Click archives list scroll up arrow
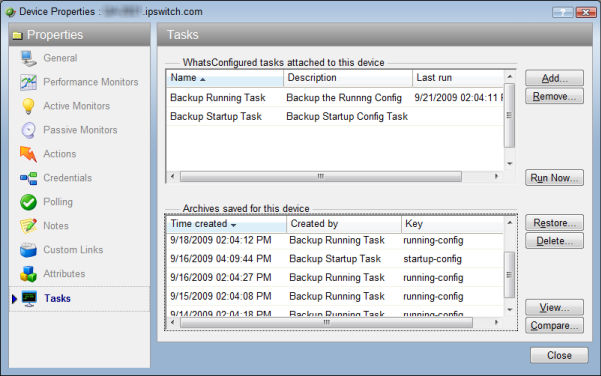The width and height of the screenshot is (601, 376). [x=509, y=223]
